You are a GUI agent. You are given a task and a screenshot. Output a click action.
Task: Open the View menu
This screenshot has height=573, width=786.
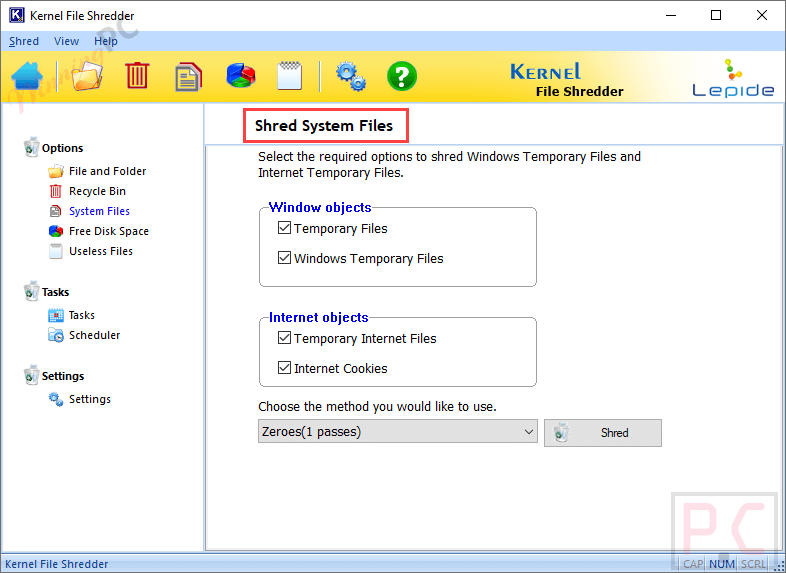click(x=66, y=41)
